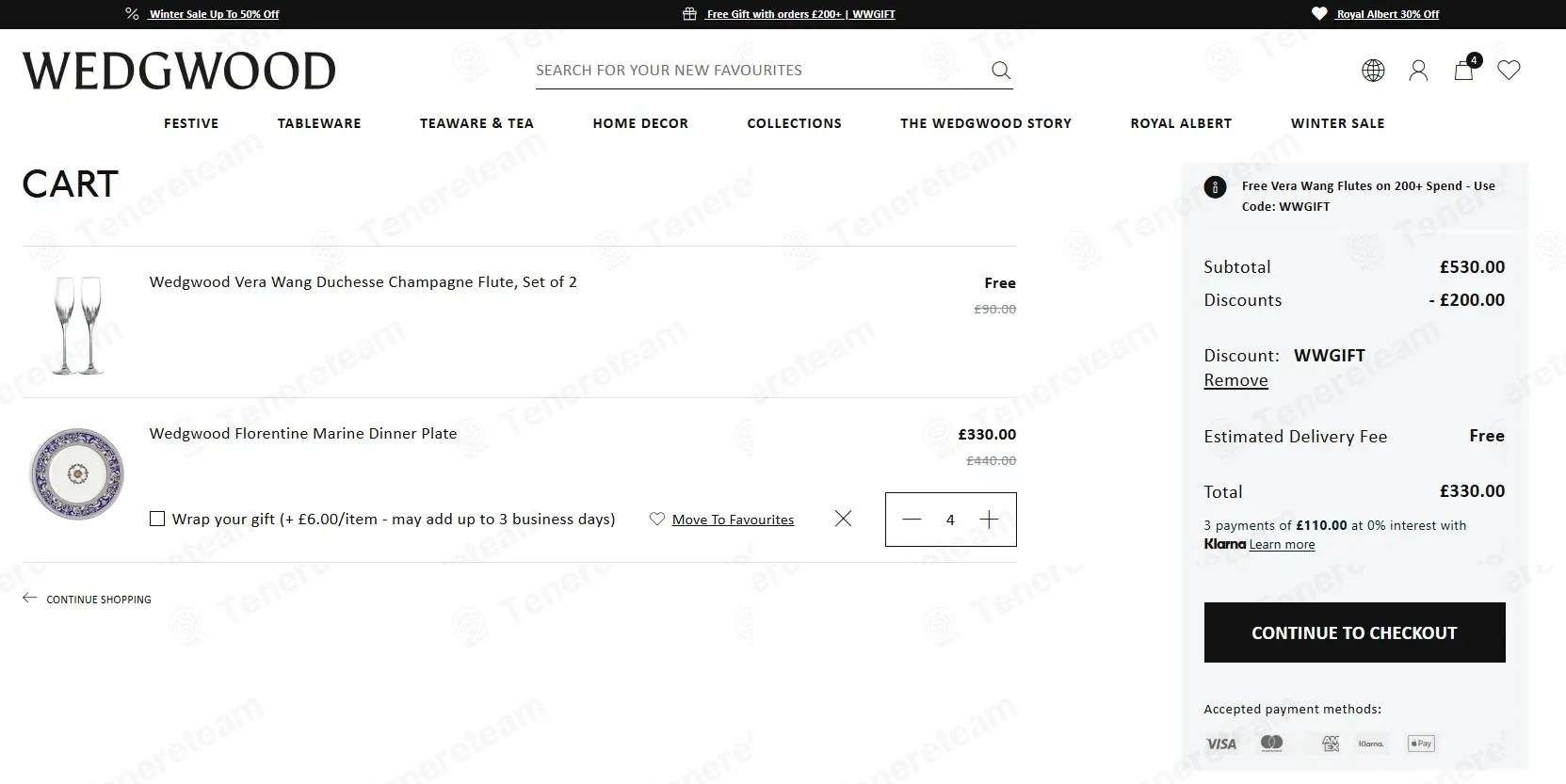
Task: Remove the Florentine Marine Dinner Plate item
Action: [843, 519]
